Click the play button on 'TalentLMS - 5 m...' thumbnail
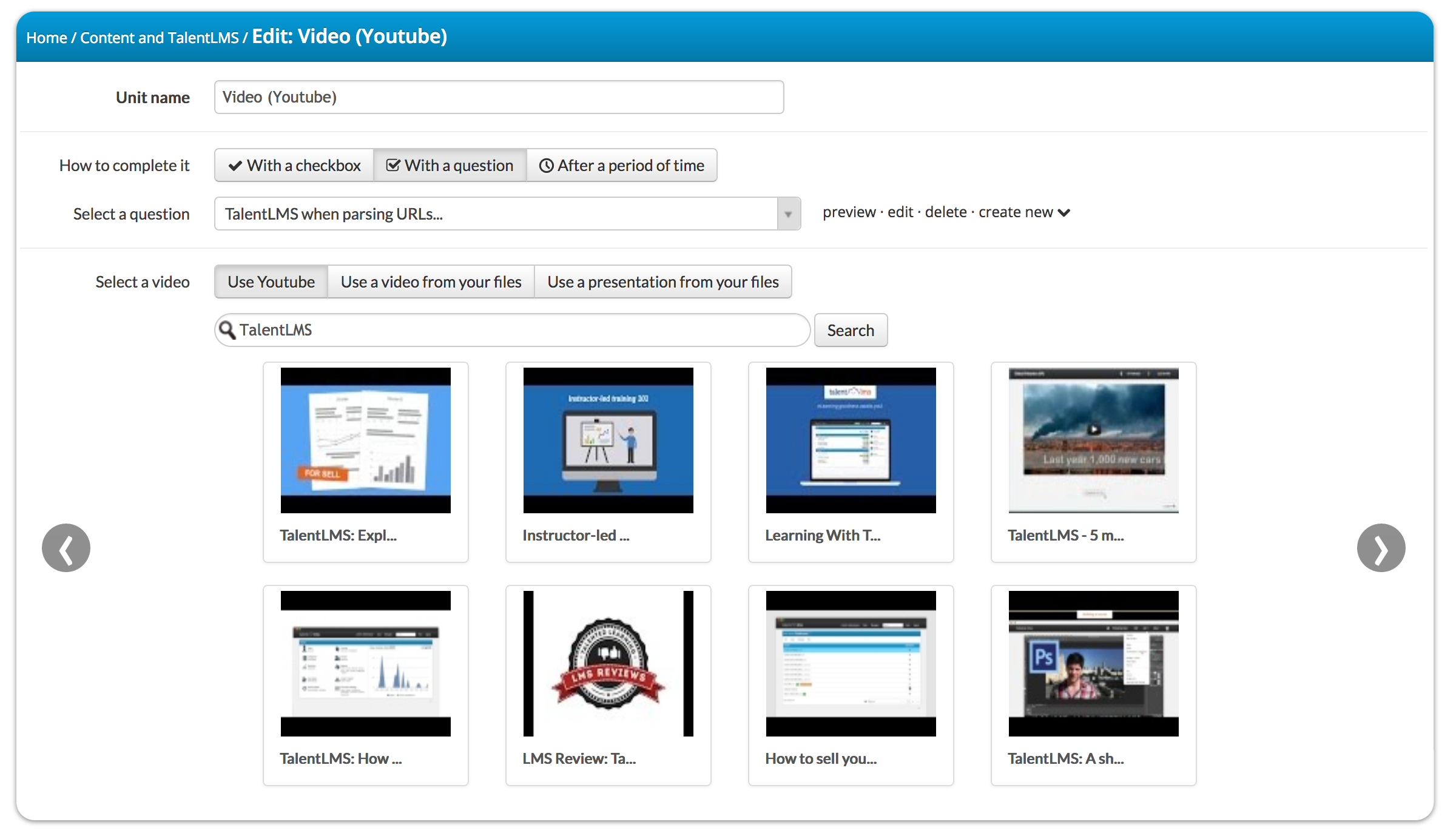 point(1093,428)
